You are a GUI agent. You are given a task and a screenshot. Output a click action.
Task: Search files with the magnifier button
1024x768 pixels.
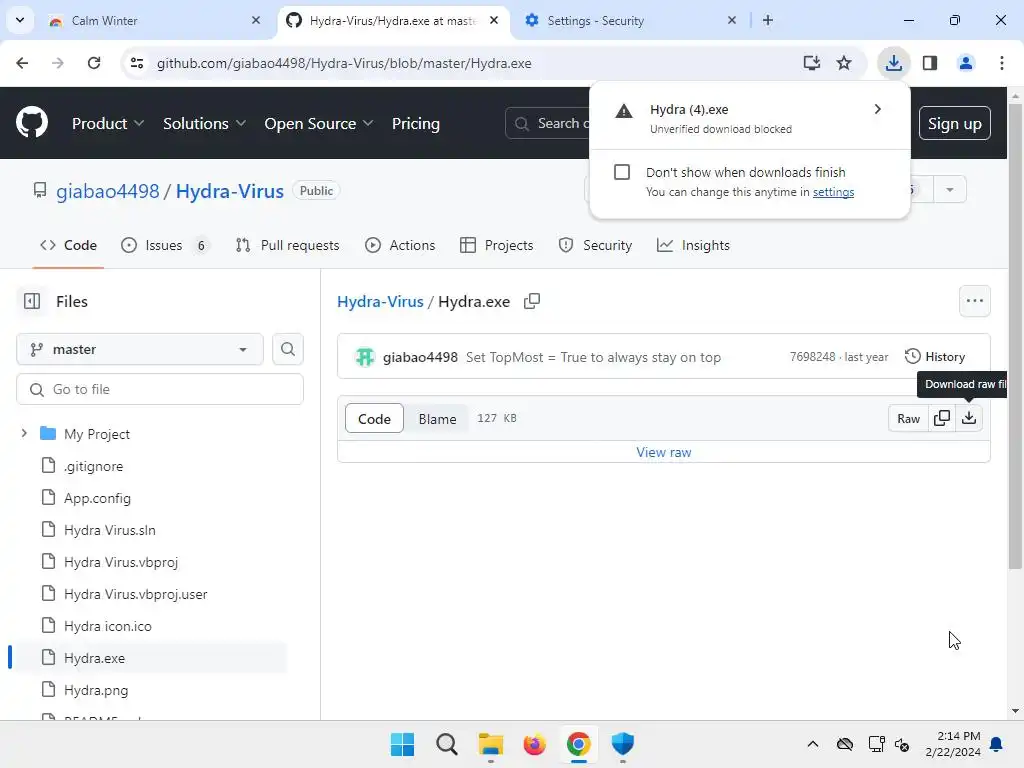click(287, 349)
